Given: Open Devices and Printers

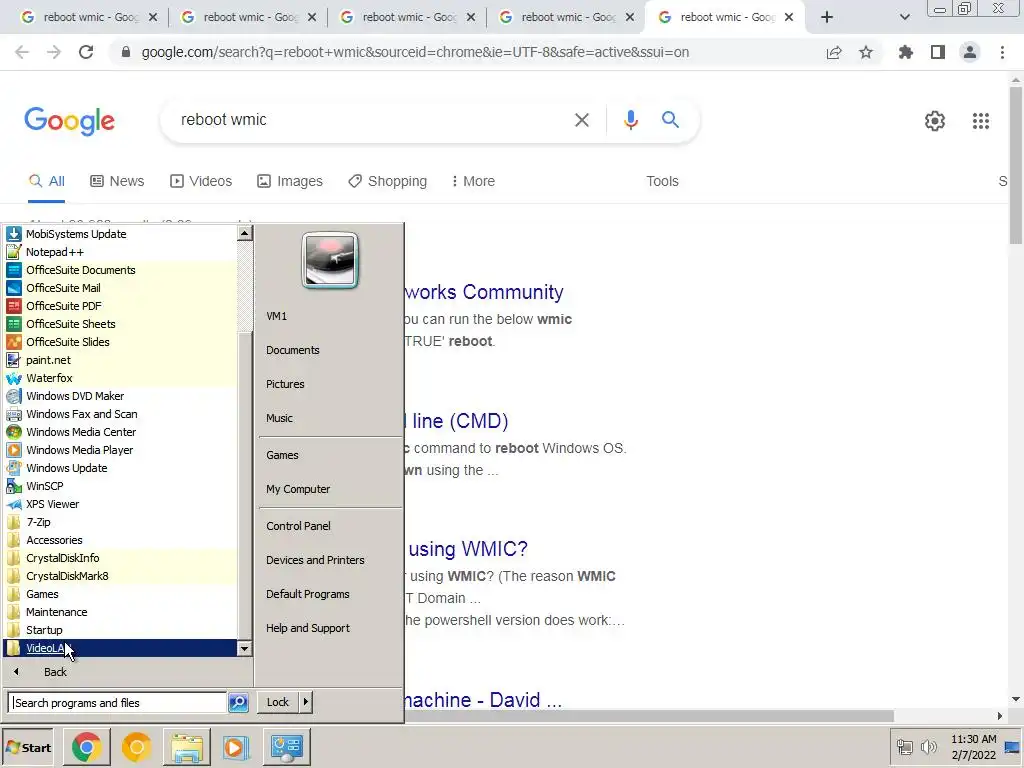Looking at the screenshot, I should tap(315, 560).
